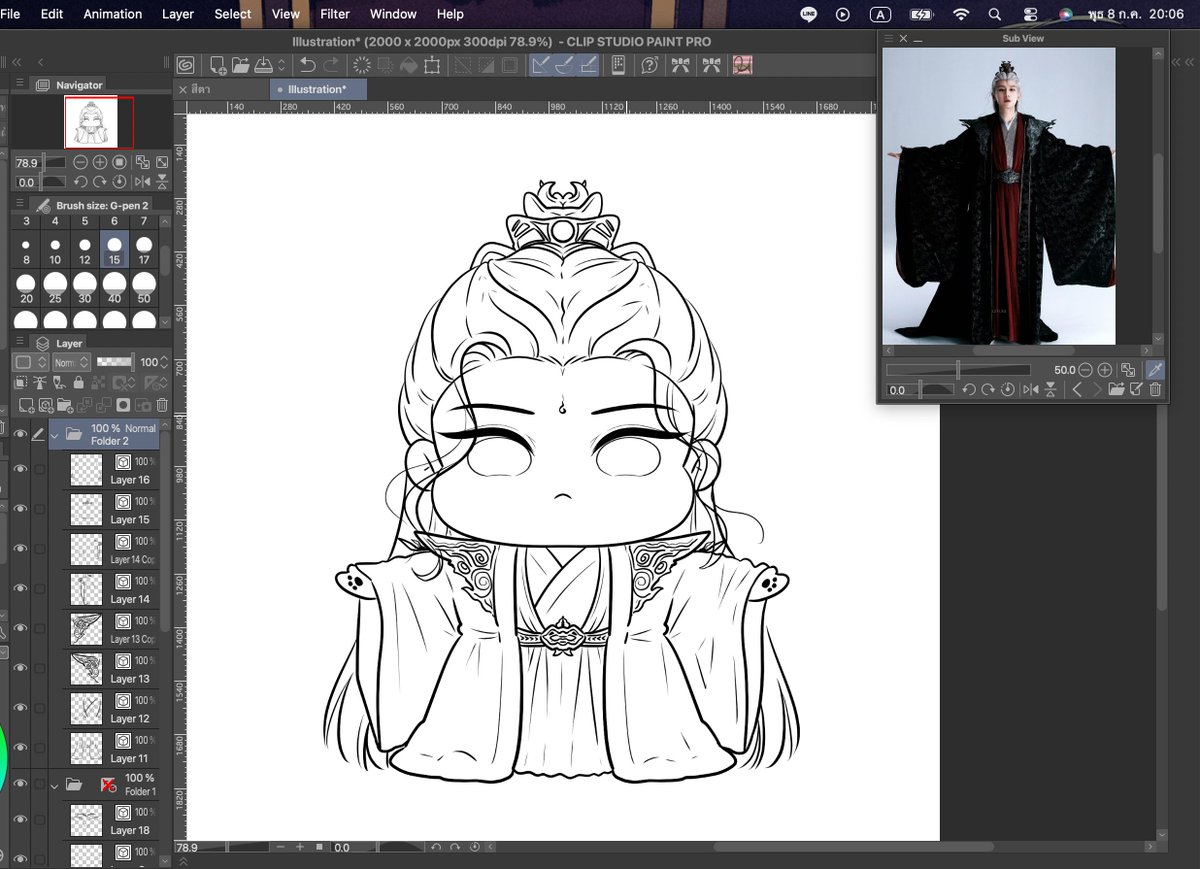Zoom out in the Navigator panel
This screenshot has width=1200, height=869.
pyautogui.click(x=80, y=162)
